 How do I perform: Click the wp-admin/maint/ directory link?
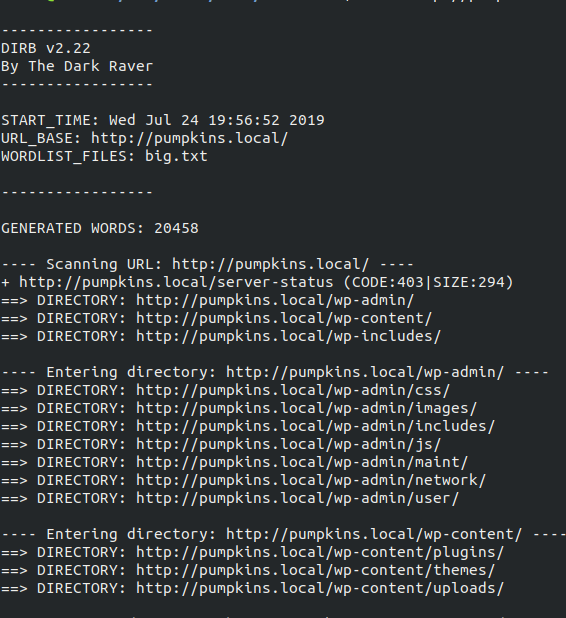[x=302, y=462]
